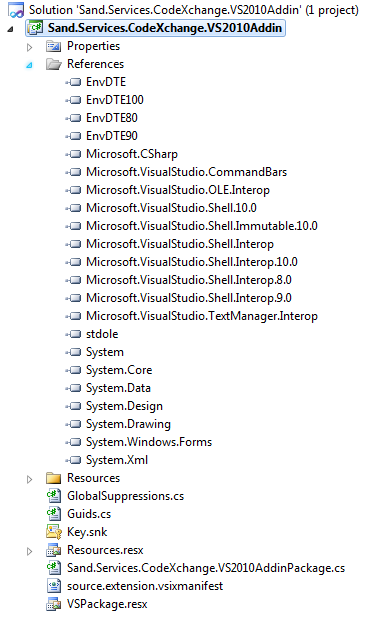The height and width of the screenshot is (621, 368).
Task: Select Sand.Services.CodeXchange.VS2010AddinPackage.cs file
Action: click(206, 568)
